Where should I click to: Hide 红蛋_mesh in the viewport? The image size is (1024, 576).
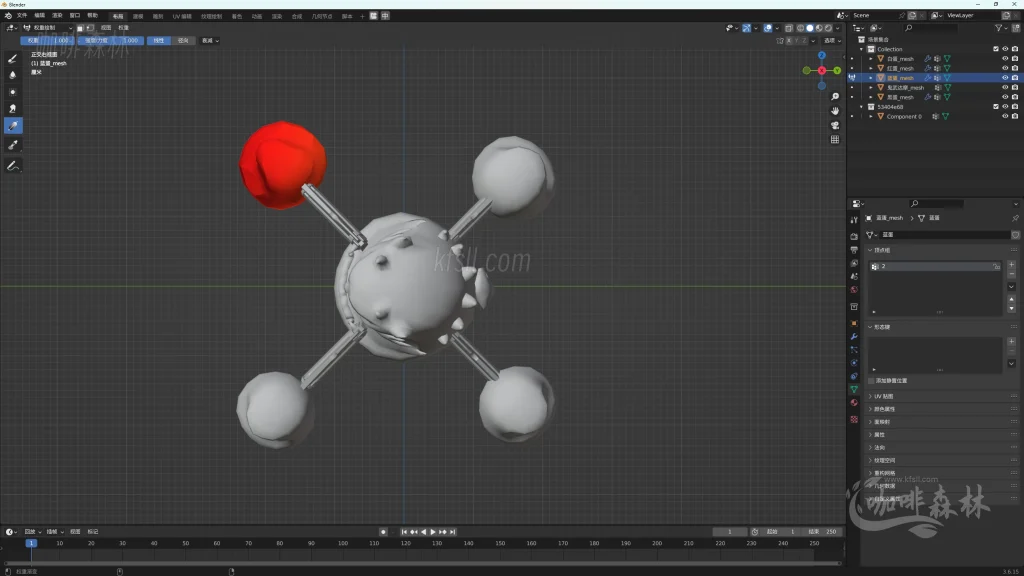point(1005,68)
